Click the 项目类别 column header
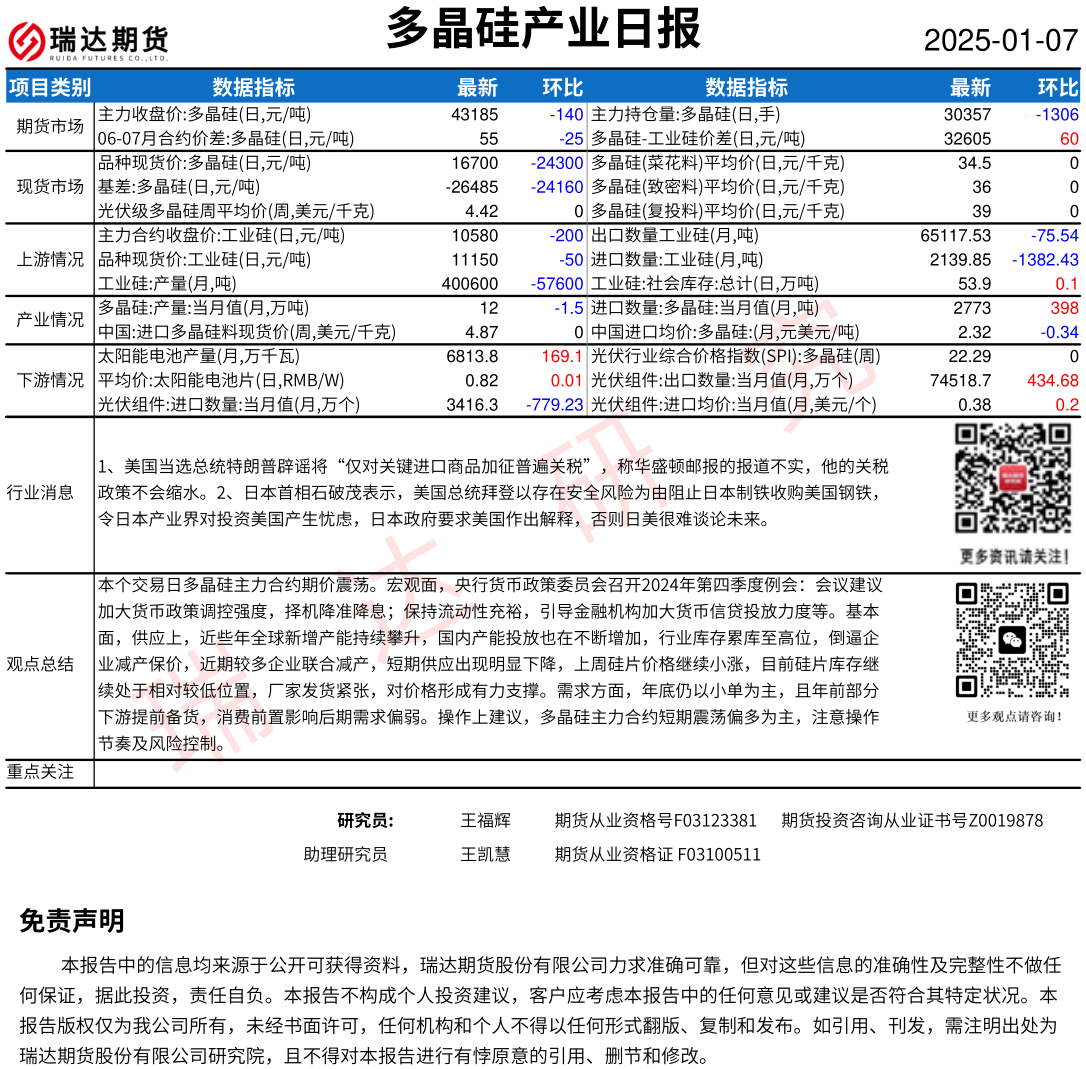Viewport: 1086px width, 1069px height. point(50,87)
